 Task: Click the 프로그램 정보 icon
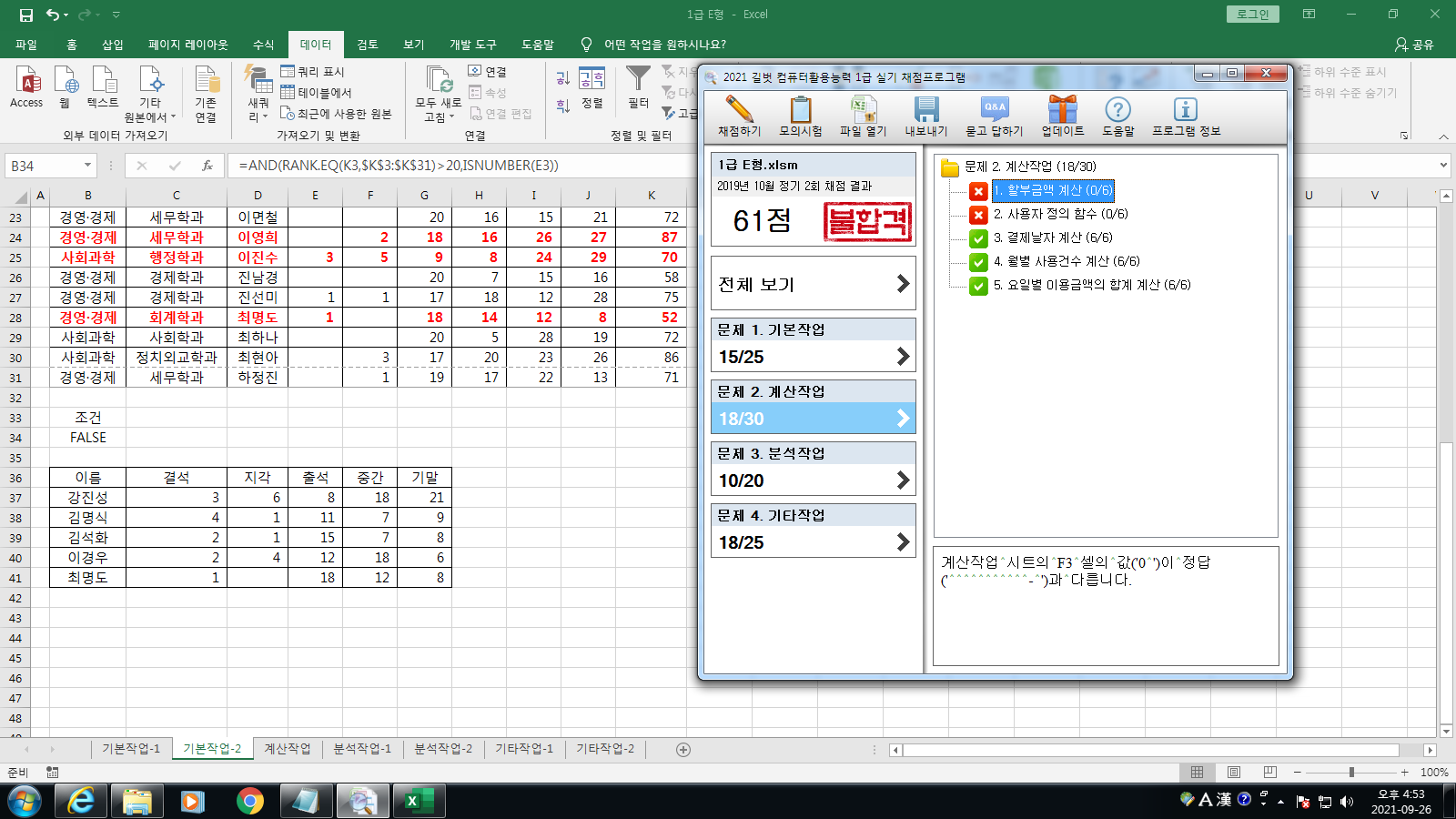pyautogui.click(x=1185, y=110)
